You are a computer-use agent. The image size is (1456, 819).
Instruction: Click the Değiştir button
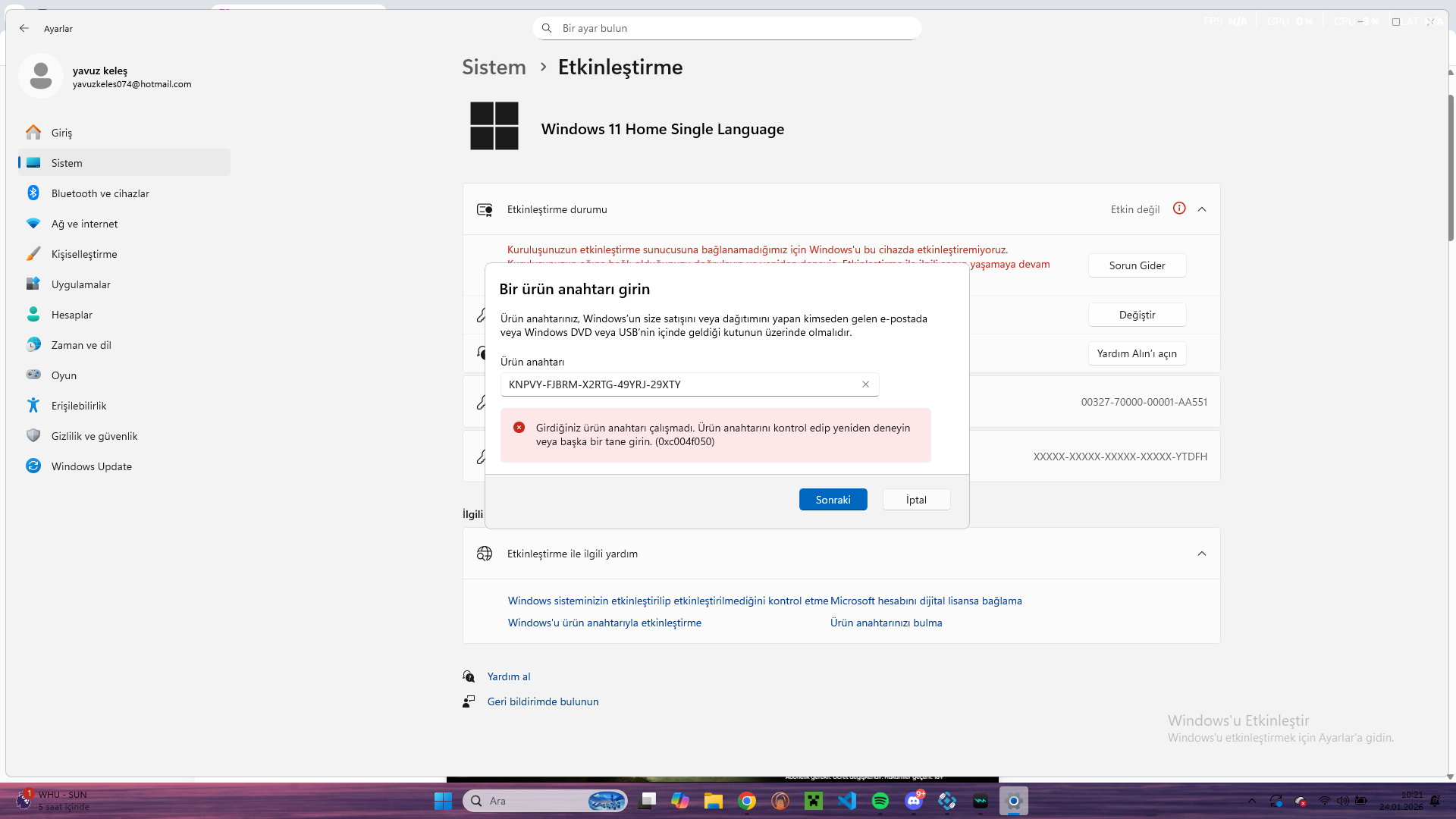[x=1137, y=315]
